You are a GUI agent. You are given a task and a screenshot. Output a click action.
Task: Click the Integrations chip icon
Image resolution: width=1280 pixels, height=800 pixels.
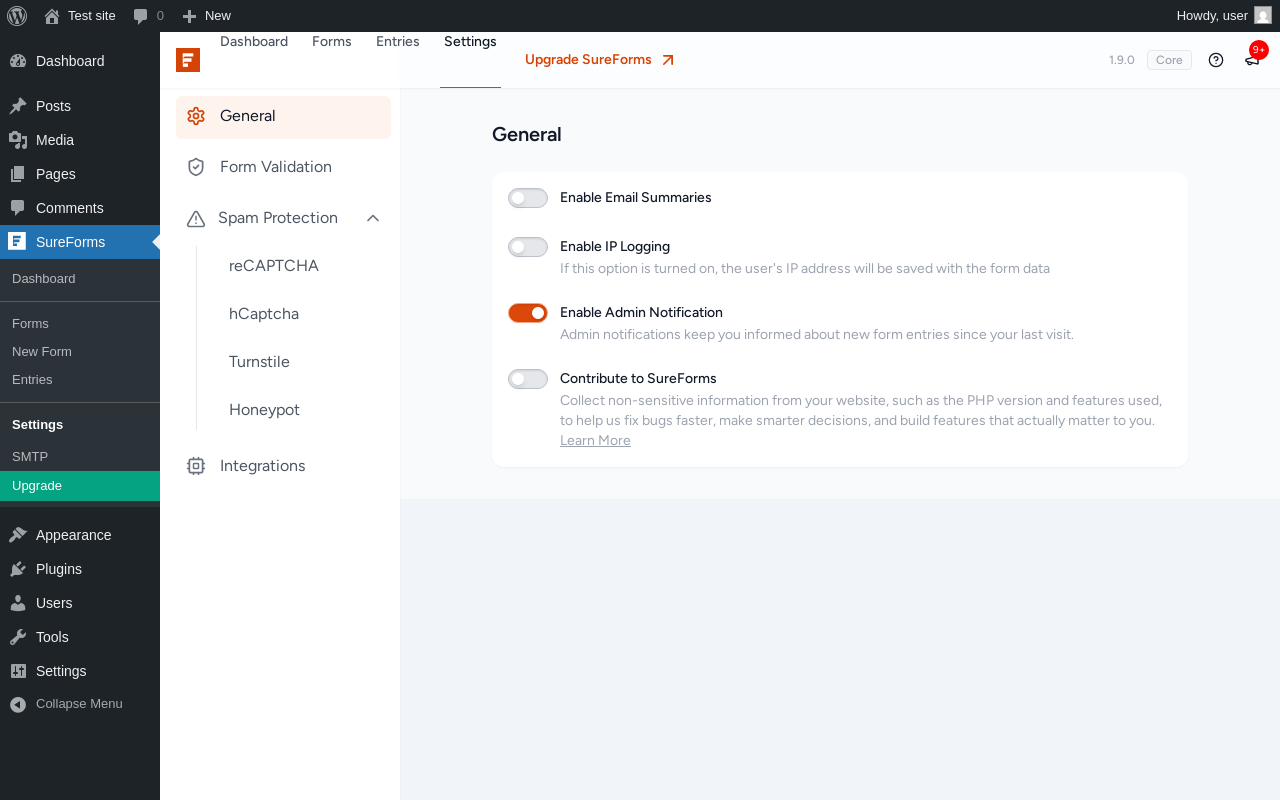click(196, 466)
